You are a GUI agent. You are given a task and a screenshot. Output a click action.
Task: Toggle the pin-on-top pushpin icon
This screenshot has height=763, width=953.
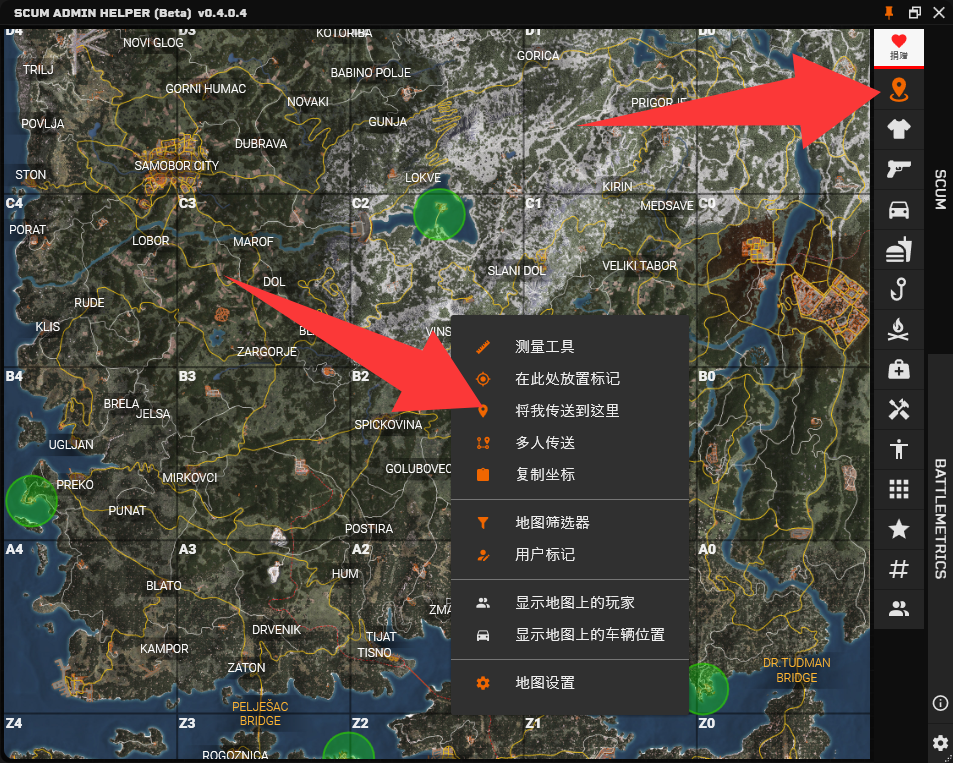(x=889, y=12)
